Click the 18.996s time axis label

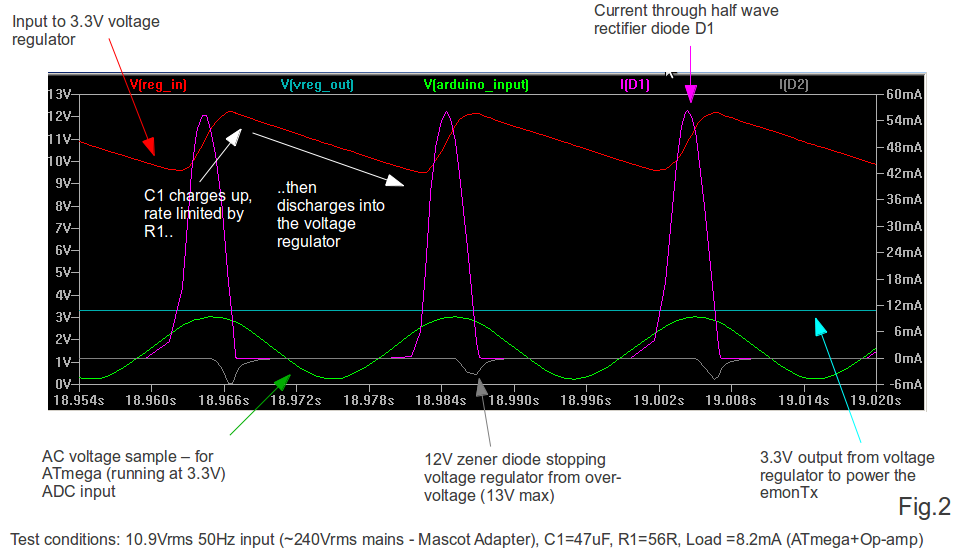tap(586, 400)
